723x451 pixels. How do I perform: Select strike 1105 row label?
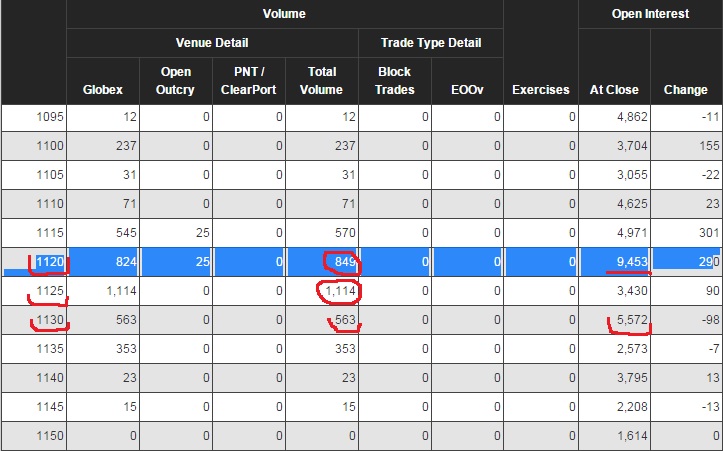click(50, 175)
